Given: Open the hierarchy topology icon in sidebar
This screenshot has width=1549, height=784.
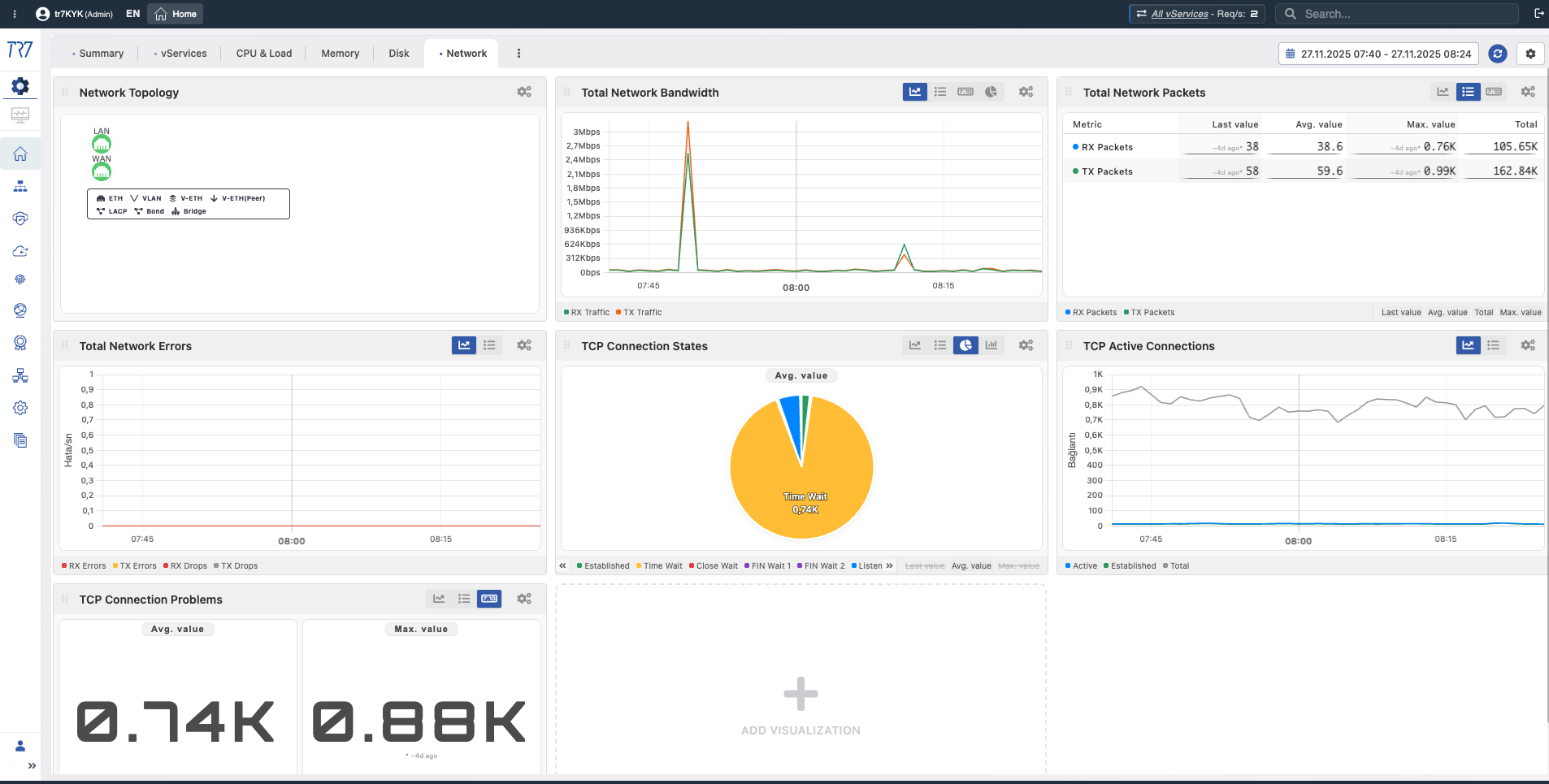Looking at the screenshot, I should pyautogui.click(x=20, y=186).
